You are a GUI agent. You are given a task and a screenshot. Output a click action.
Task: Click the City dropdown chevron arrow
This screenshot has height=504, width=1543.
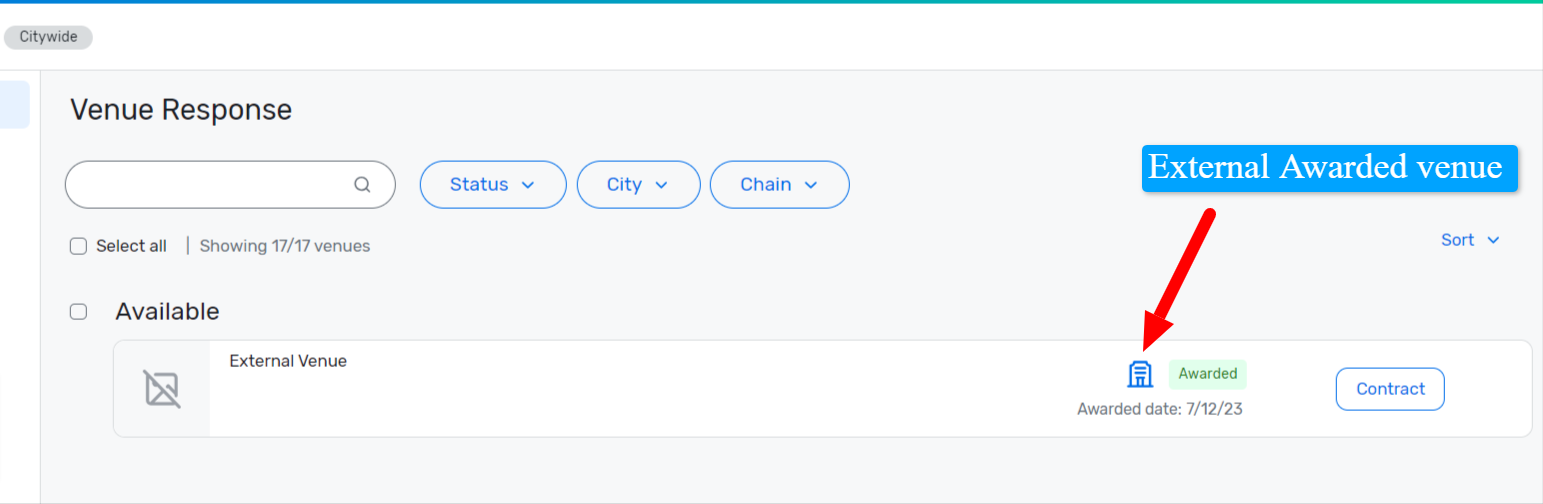click(661, 185)
